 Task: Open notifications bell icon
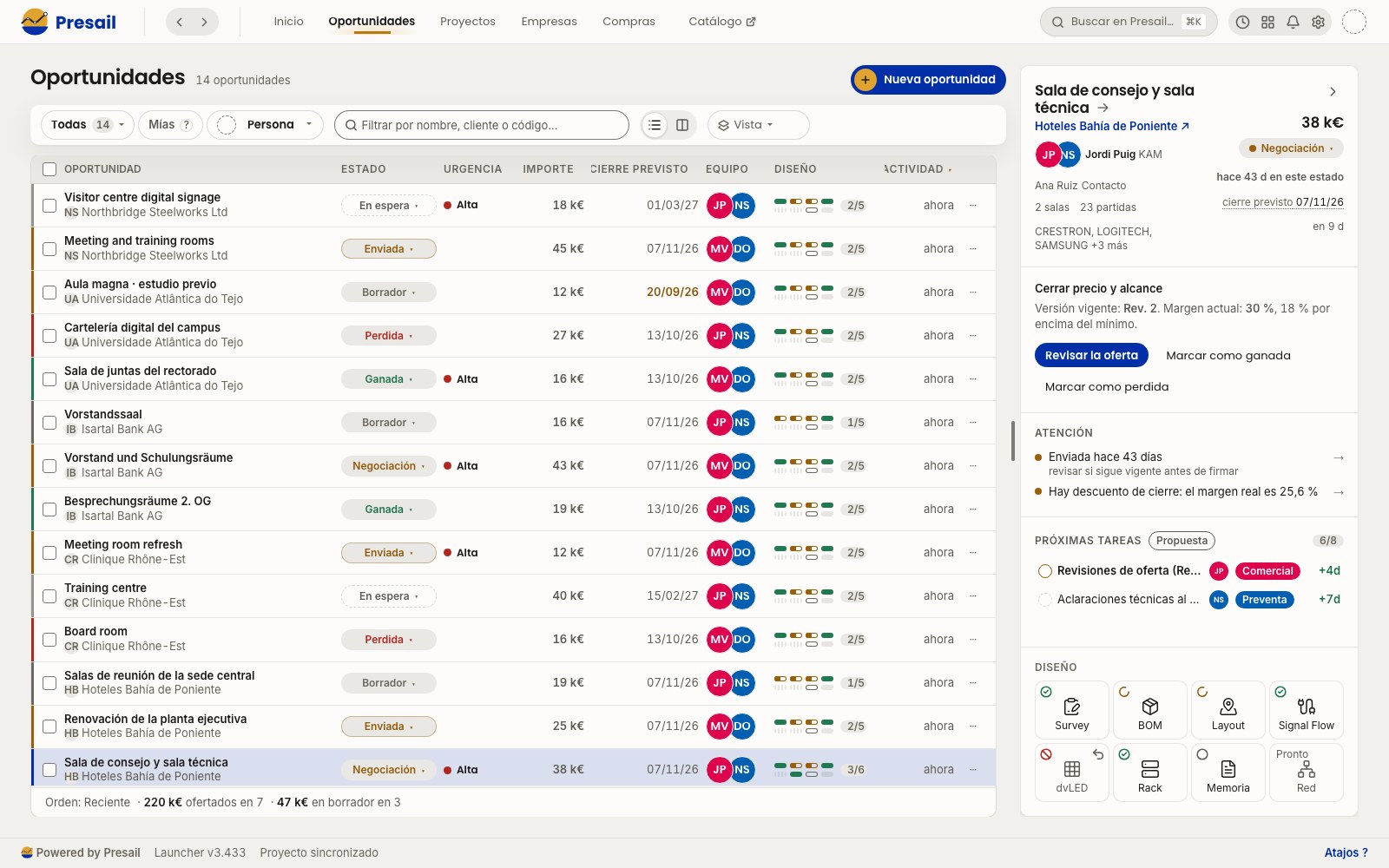click(x=1293, y=23)
